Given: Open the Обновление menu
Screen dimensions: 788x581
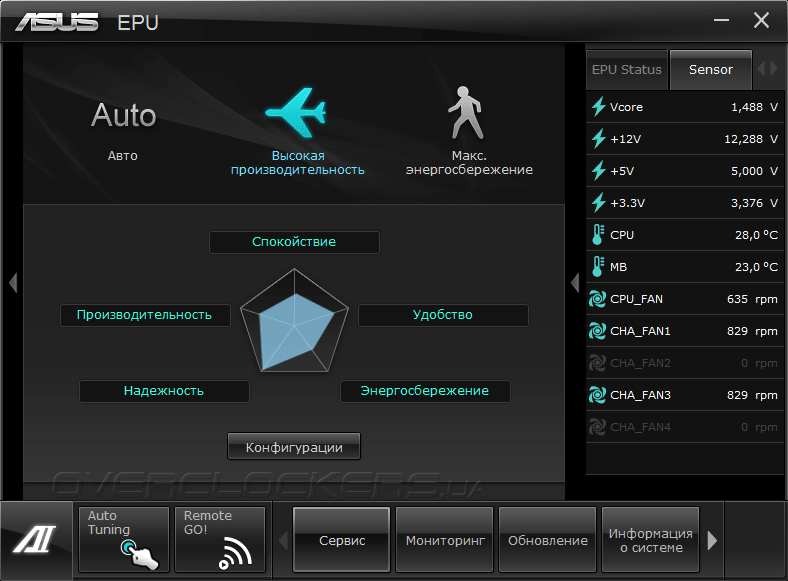Looking at the screenshot, I should [x=548, y=539].
